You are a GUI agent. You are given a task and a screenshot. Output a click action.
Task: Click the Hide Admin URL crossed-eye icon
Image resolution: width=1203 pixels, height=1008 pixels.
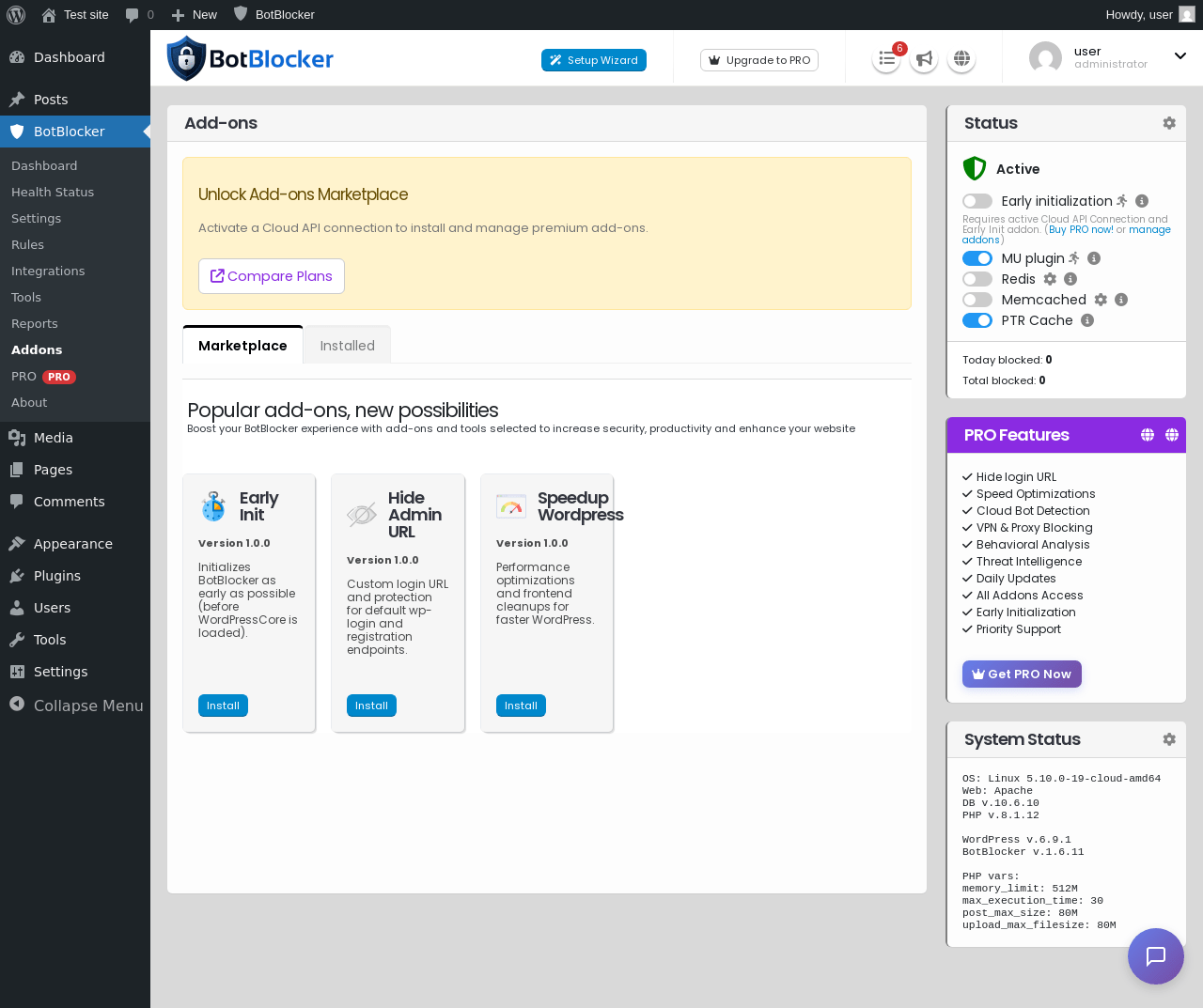point(362,515)
